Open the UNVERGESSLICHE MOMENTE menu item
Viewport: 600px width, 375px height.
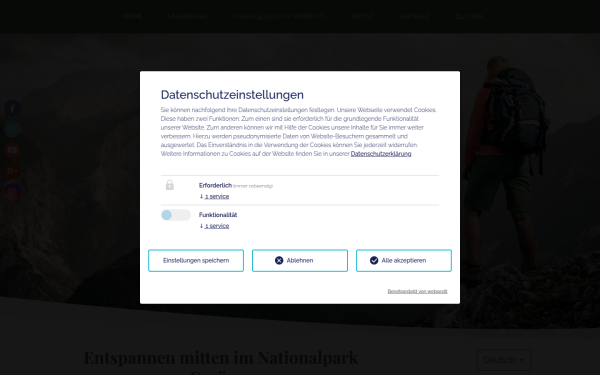279,16
